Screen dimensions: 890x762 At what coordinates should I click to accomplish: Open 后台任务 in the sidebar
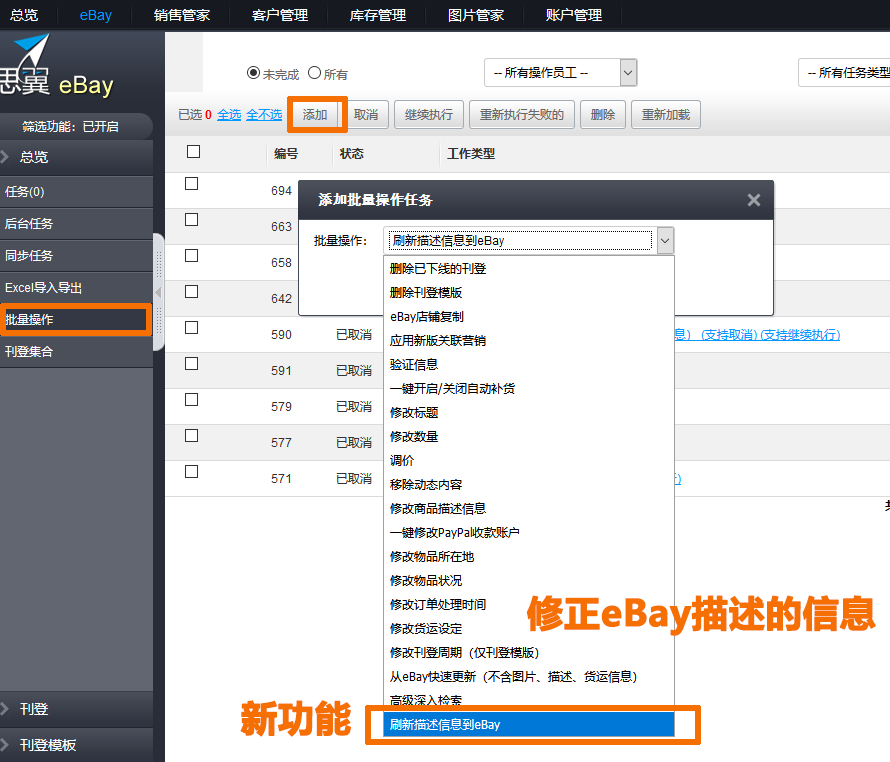76,224
